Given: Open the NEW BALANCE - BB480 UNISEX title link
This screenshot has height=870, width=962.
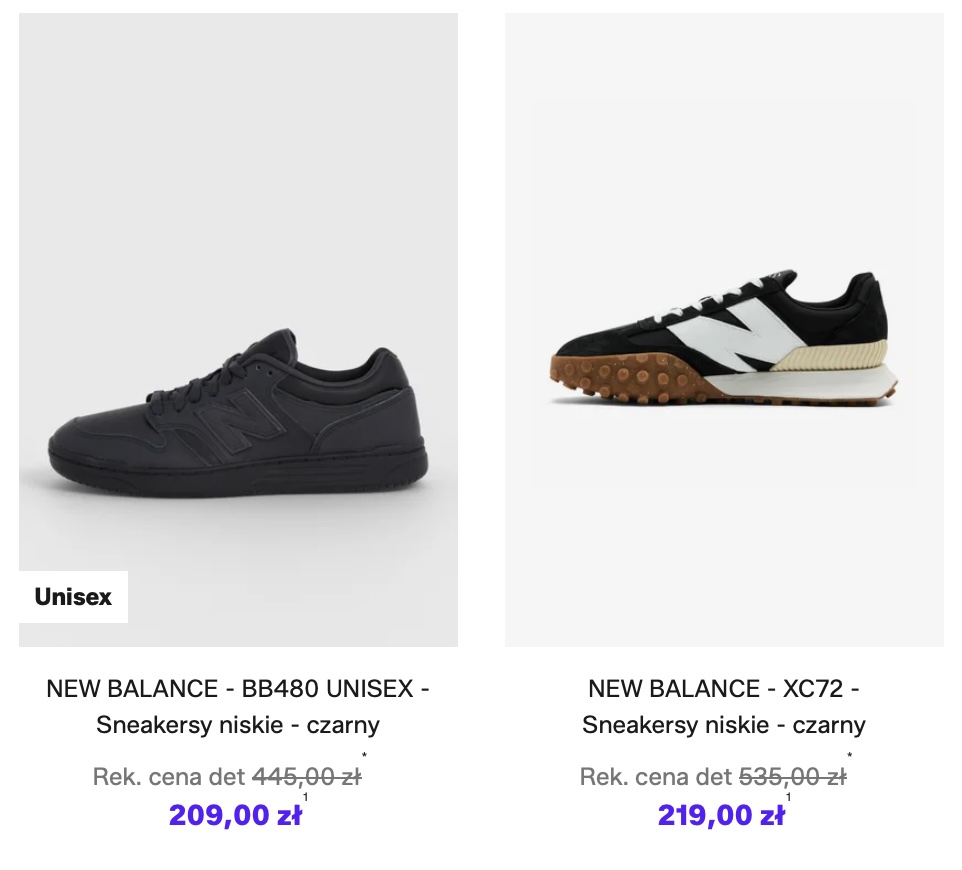Looking at the screenshot, I should click(238, 689).
